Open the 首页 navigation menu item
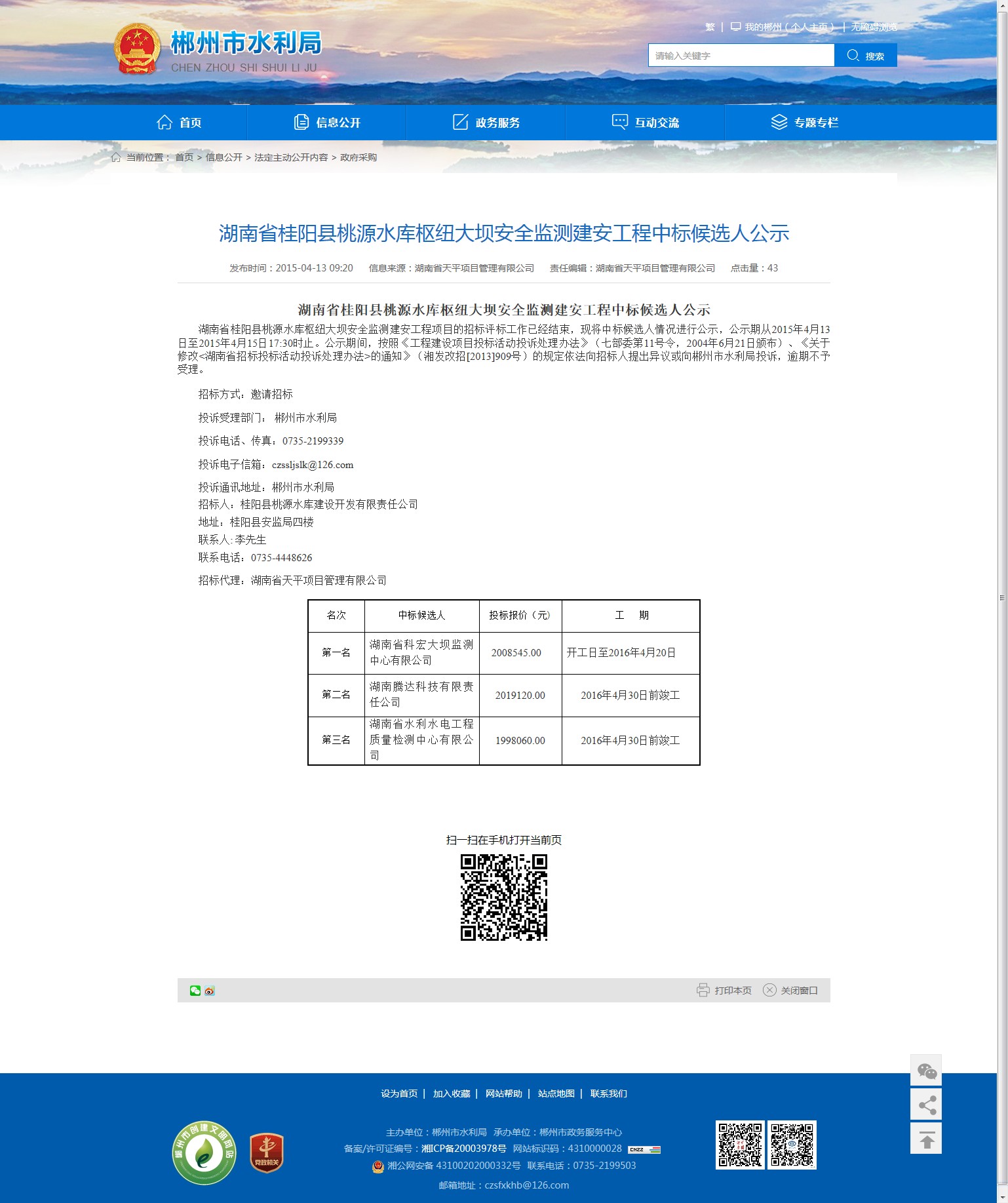 [x=179, y=123]
